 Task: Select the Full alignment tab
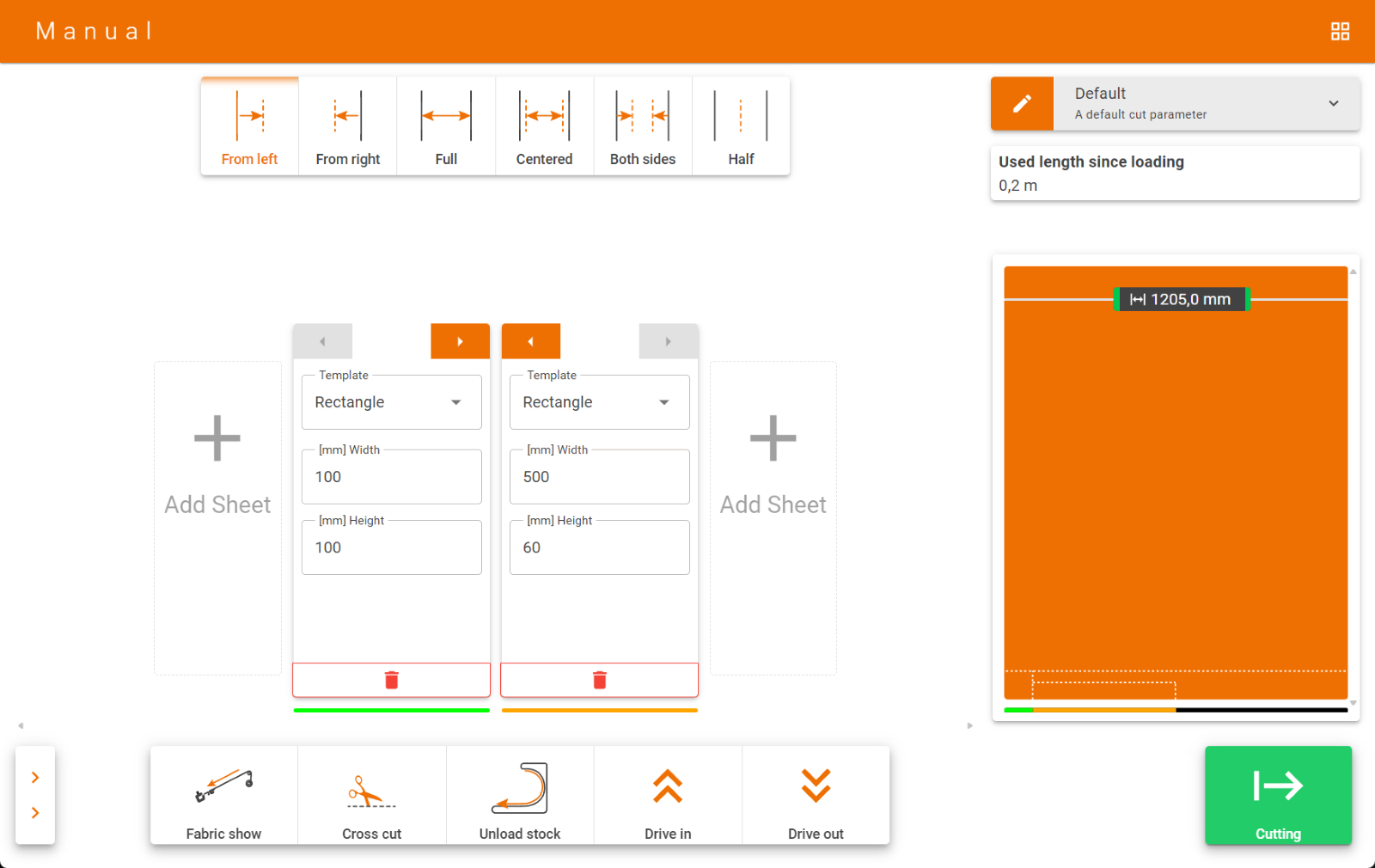click(x=446, y=126)
